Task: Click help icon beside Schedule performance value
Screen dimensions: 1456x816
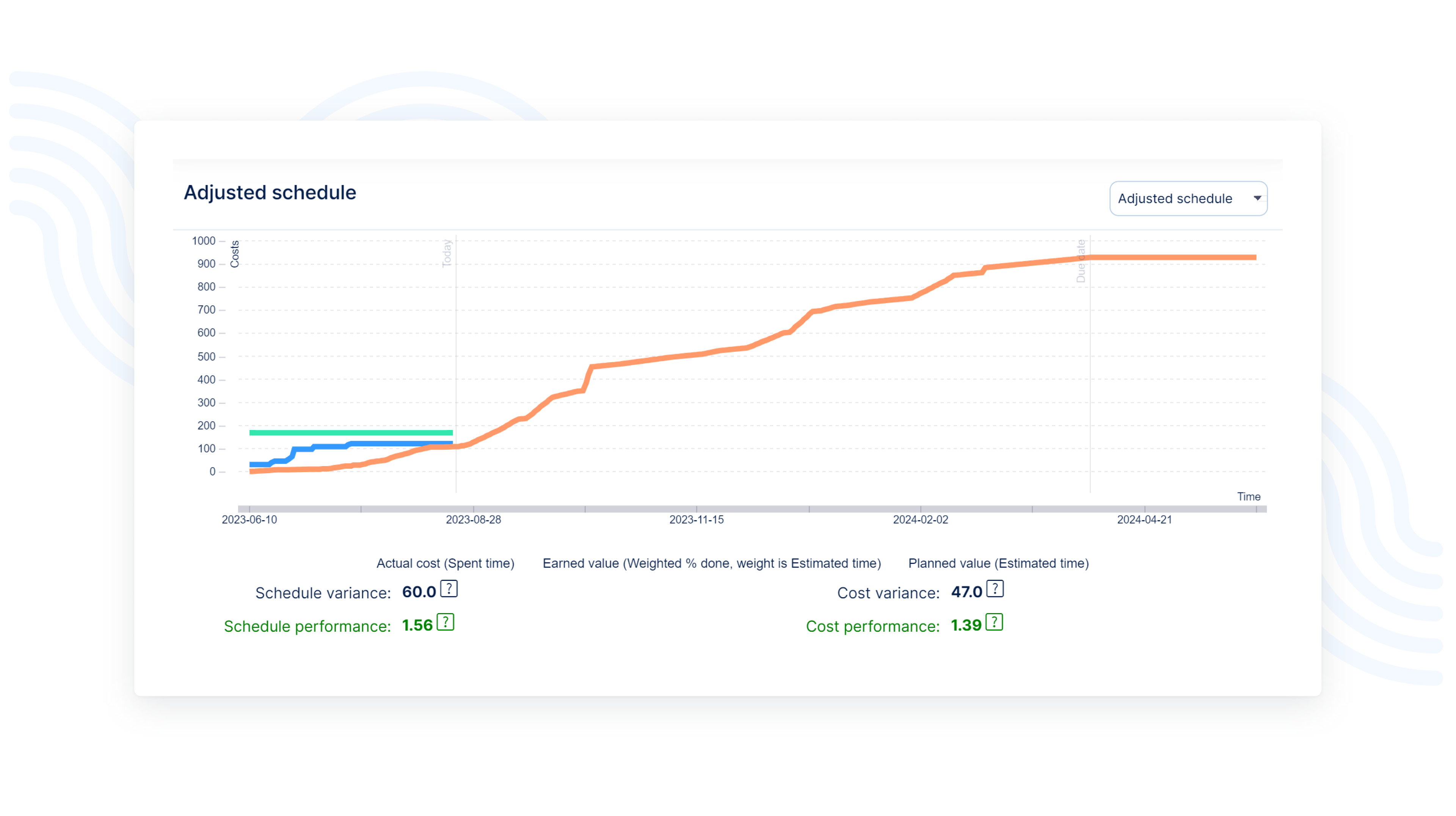Action: (x=446, y=622)
